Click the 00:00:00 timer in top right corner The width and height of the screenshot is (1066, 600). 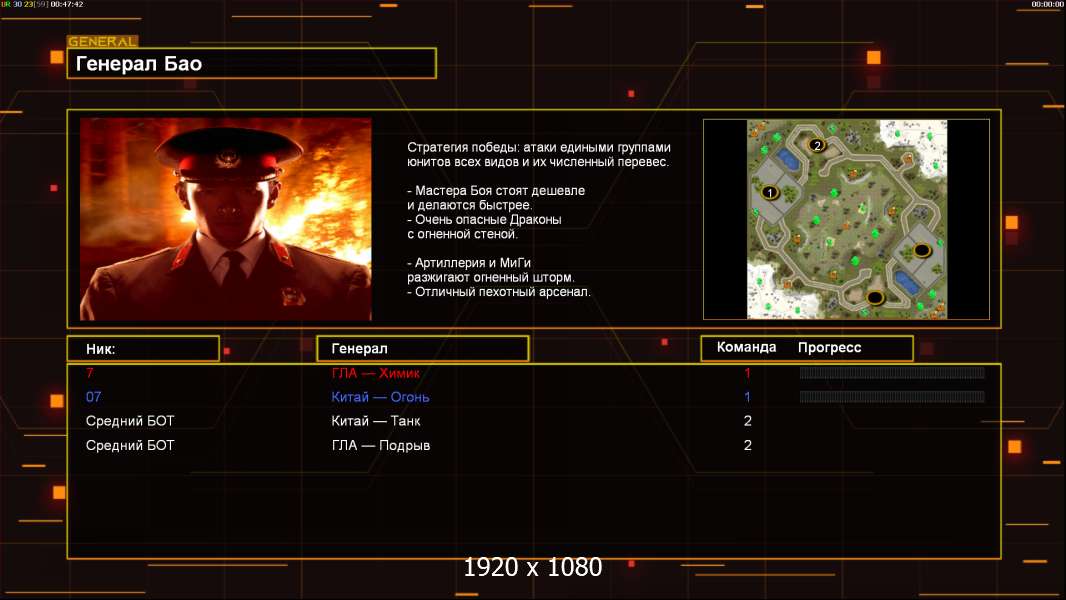click(x=1047, y=4)
